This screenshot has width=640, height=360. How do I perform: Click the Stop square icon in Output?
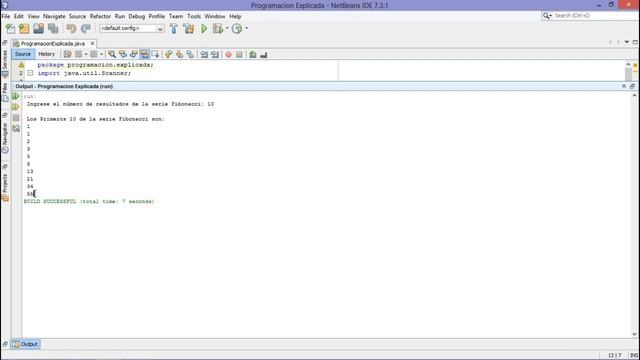point(16,118)
